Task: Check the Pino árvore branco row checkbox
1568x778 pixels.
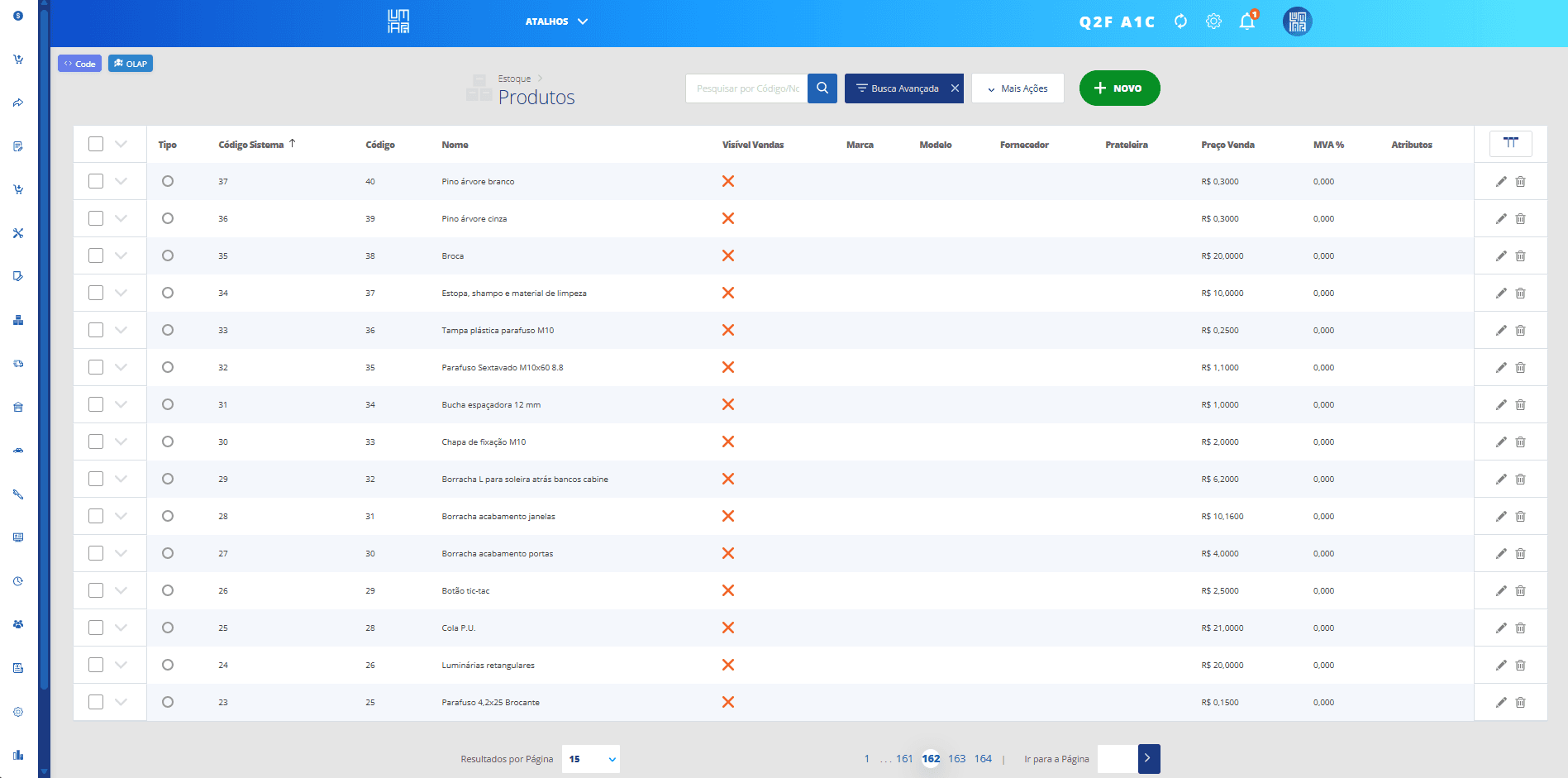Action: (96, 181)
